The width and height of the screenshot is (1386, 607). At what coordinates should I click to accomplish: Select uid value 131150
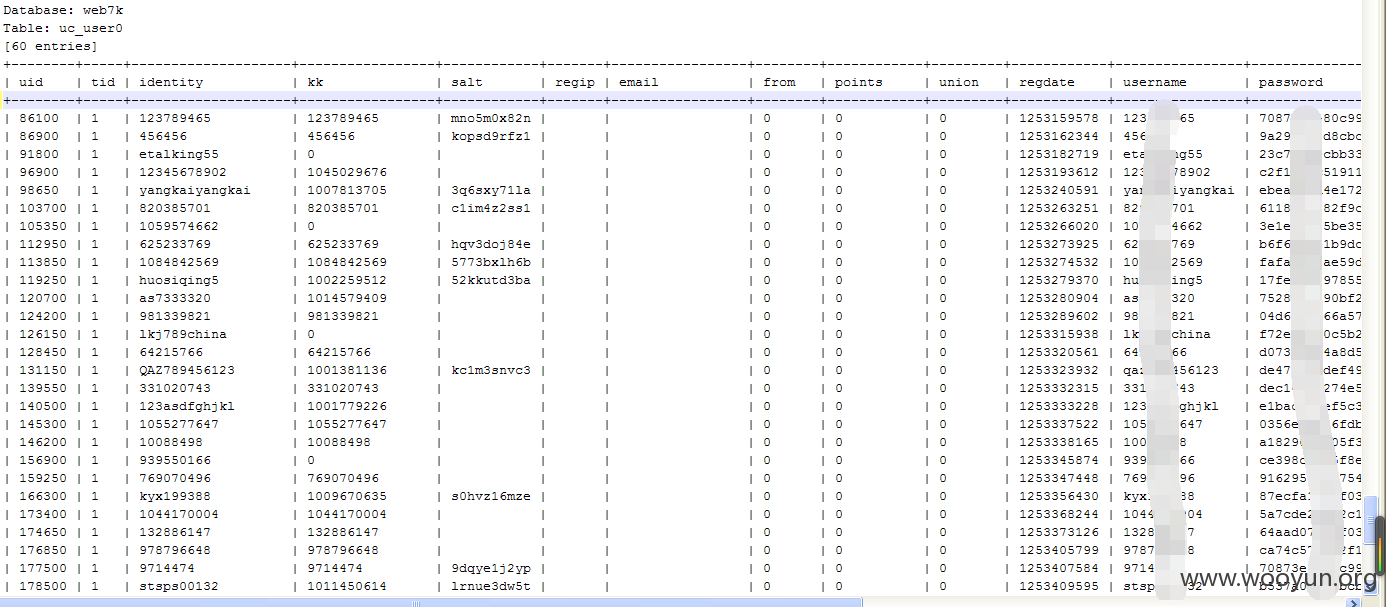(43, 370)
